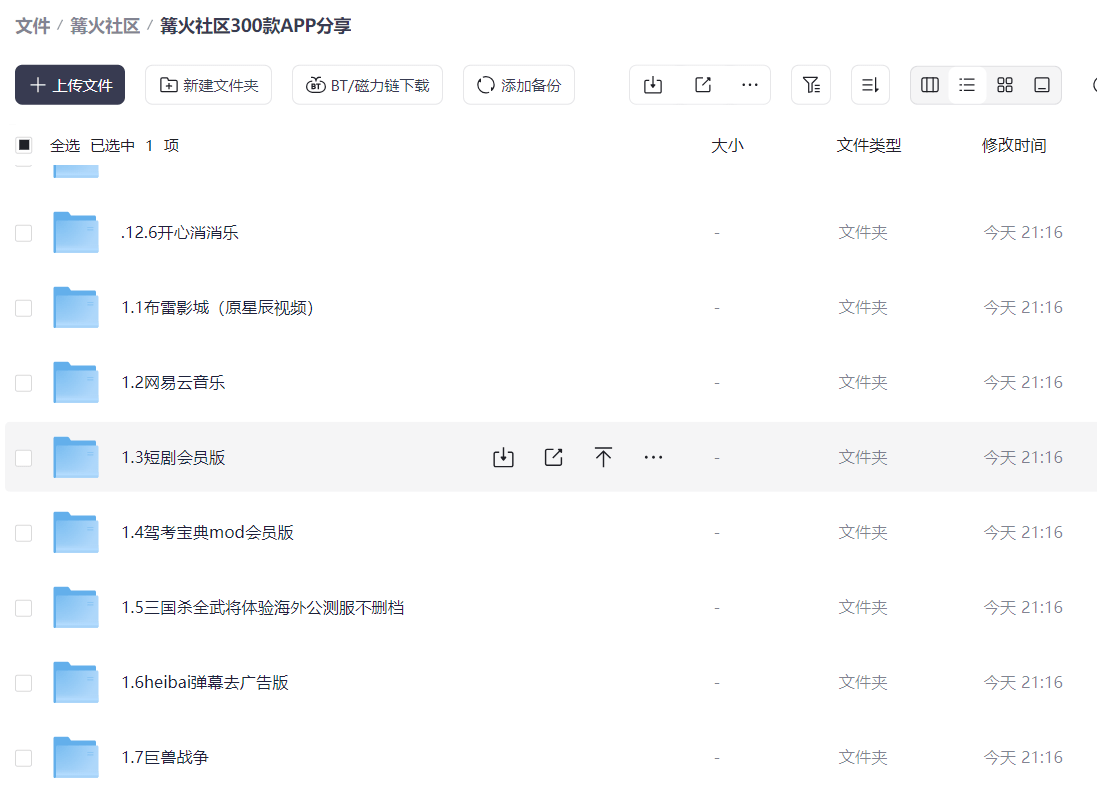Viewport: 1097px width, 796px height.
Task: Share the 1.3短剧会员版 folder via its row icon
Action: click(553, 456)
